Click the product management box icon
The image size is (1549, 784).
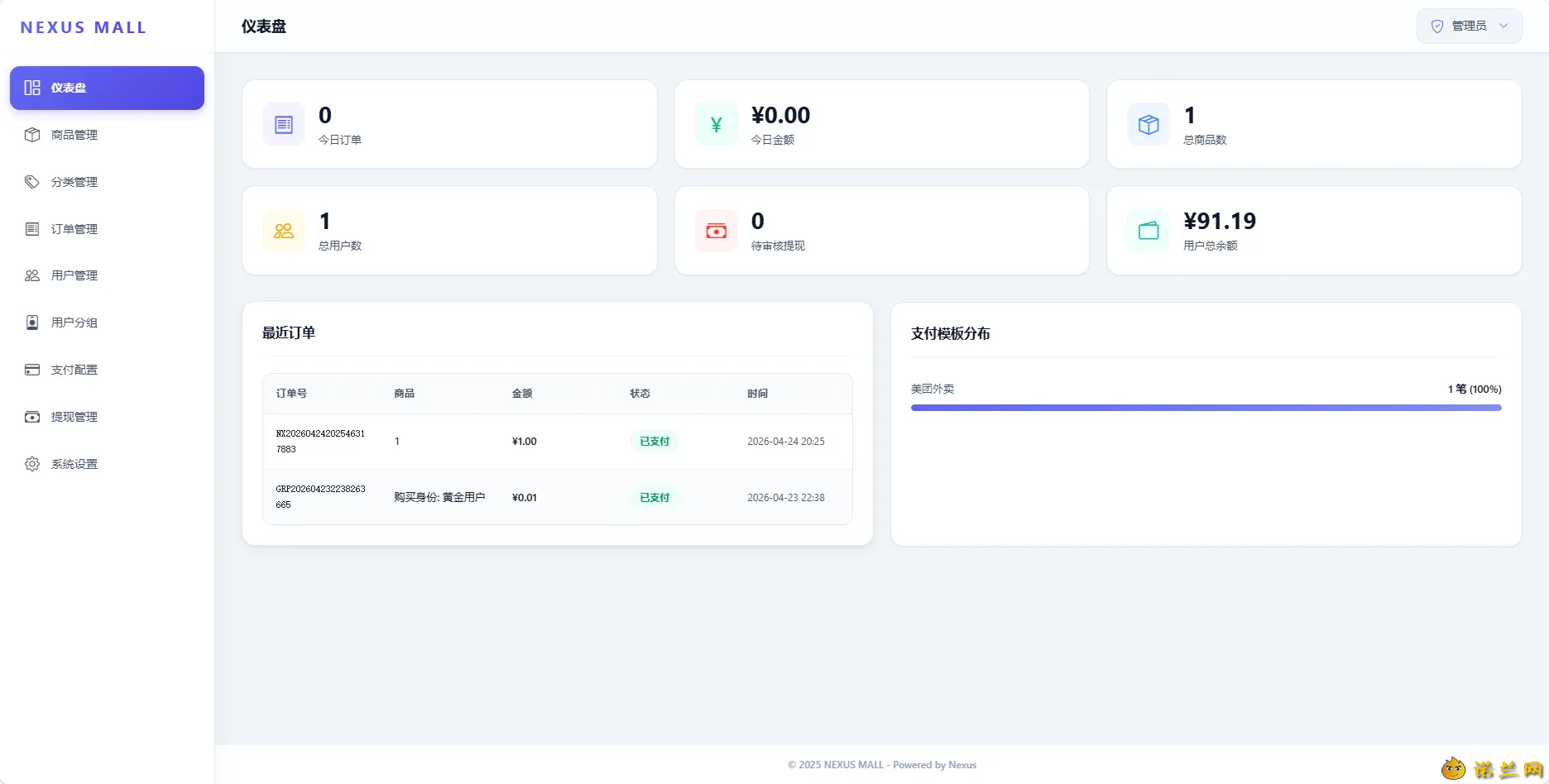[32, 135]
